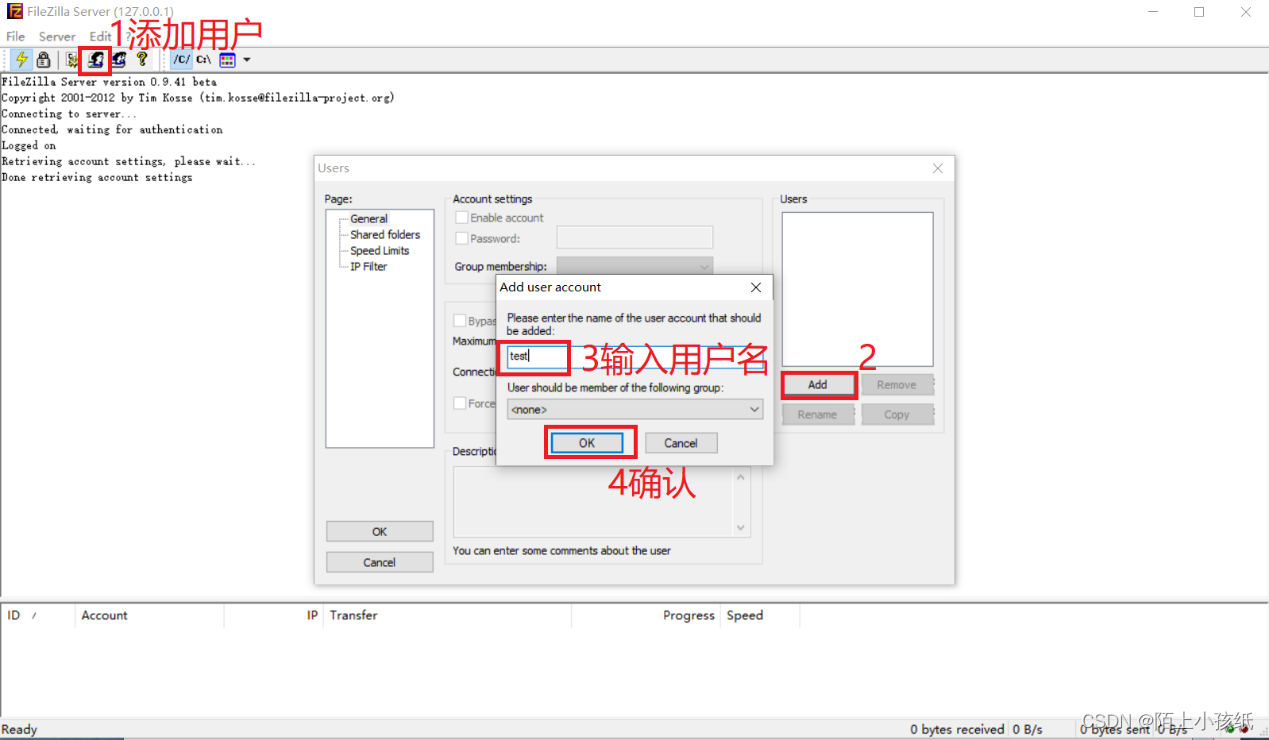Open the Group membership dropdown
This screenshot has width=1269, height=740.
tap(634, 266)
